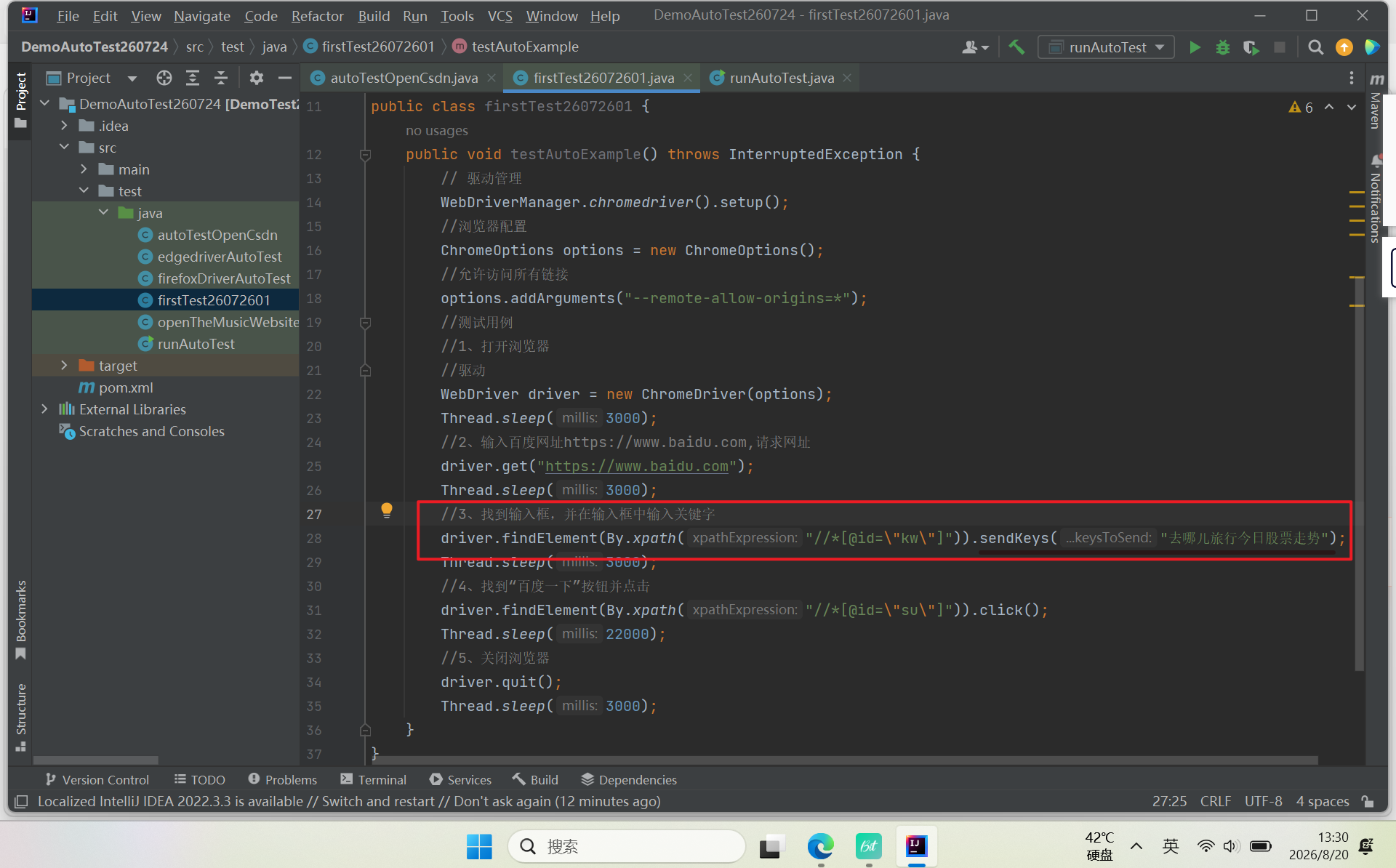The height and width of the screenshot is (868, 1396).
Task: Open IntelliJ IDEA from Windows taskbar
Action: (x=916, y=845)
